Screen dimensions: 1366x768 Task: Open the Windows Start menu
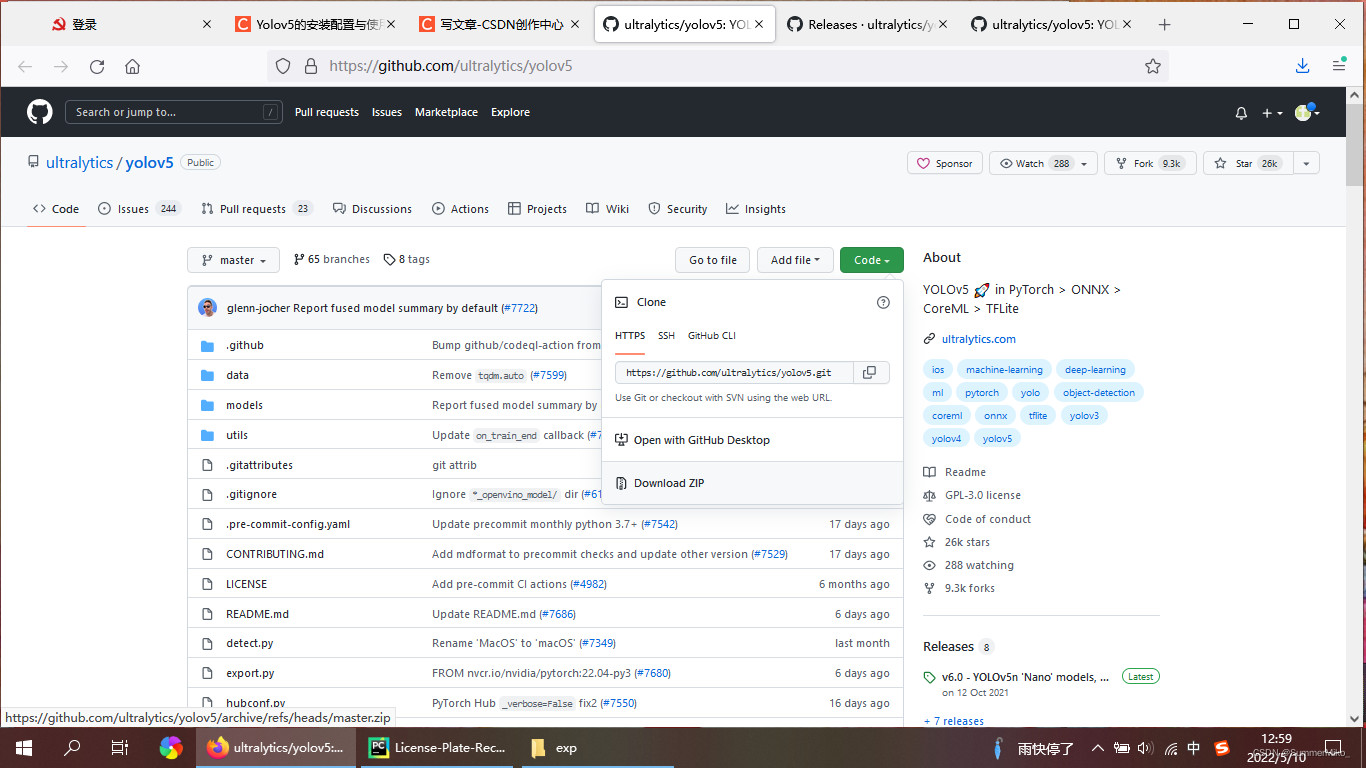24,747
